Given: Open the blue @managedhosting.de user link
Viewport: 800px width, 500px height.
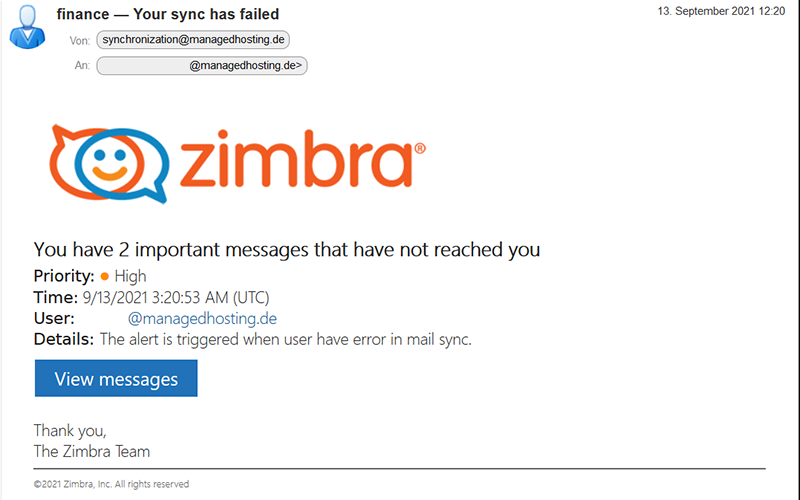Looking at the screenshot, I should pos(202,318).
